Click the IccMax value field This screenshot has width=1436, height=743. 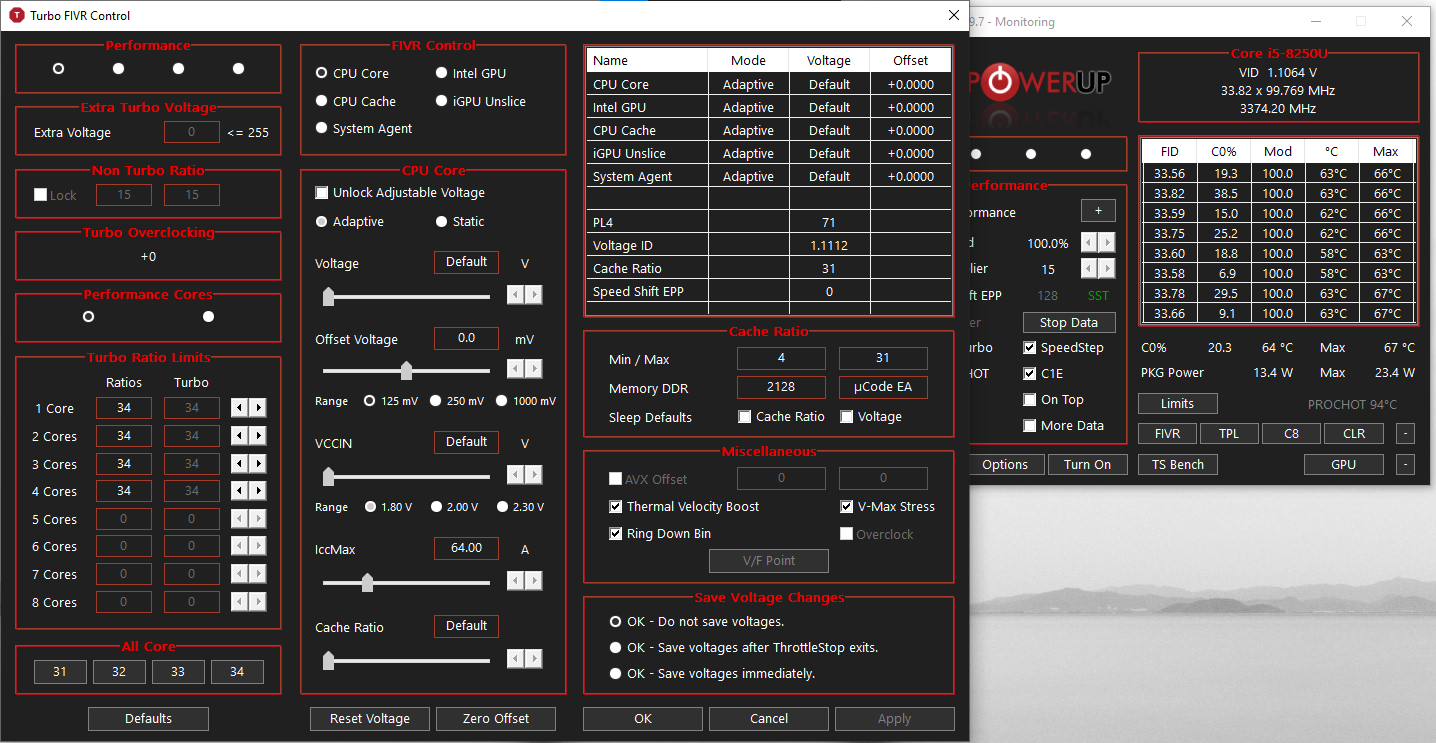pyautogui.click(x=466, y=548)
